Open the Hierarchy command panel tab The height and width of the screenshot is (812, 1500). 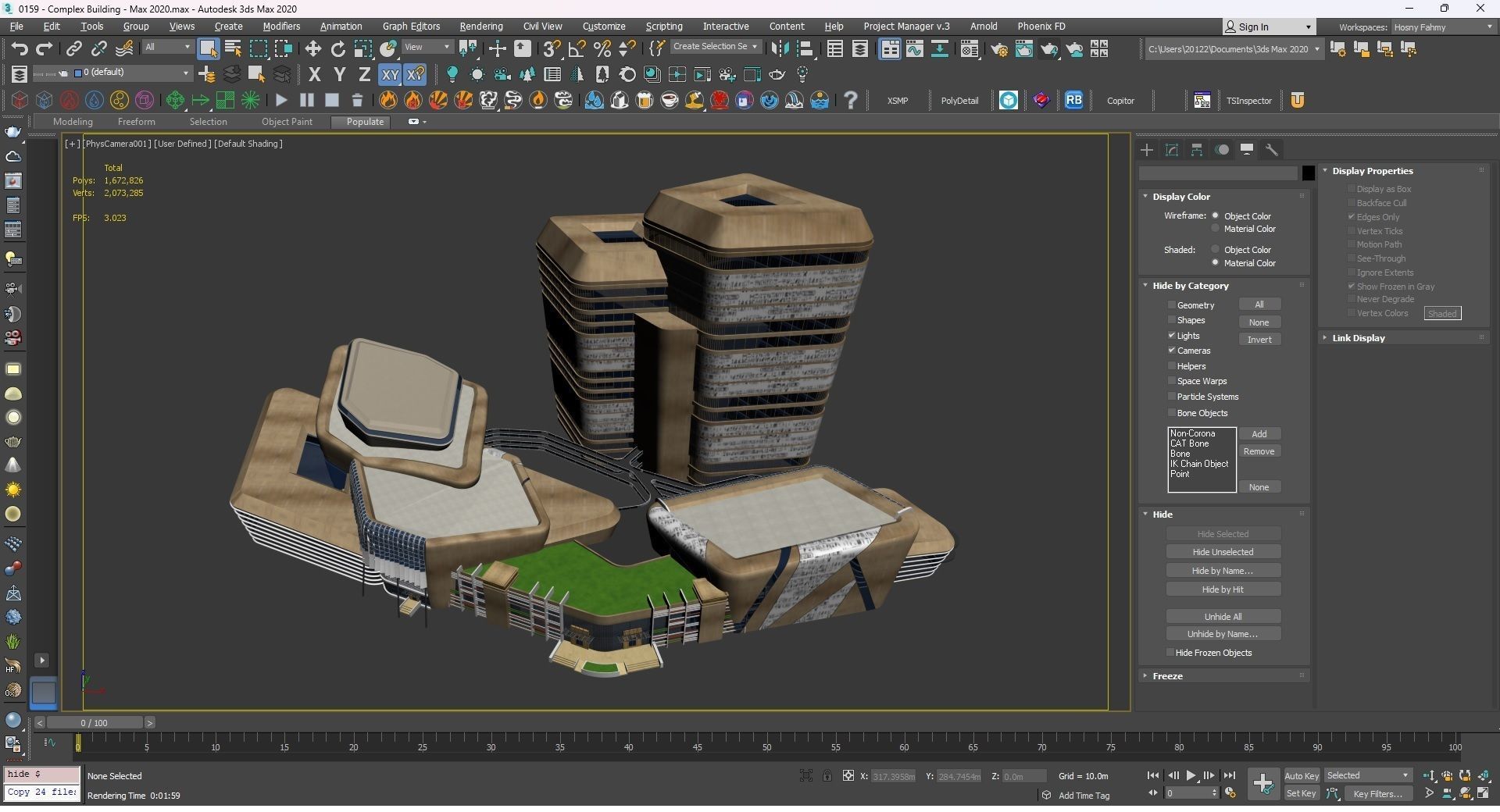[1197, 150]
